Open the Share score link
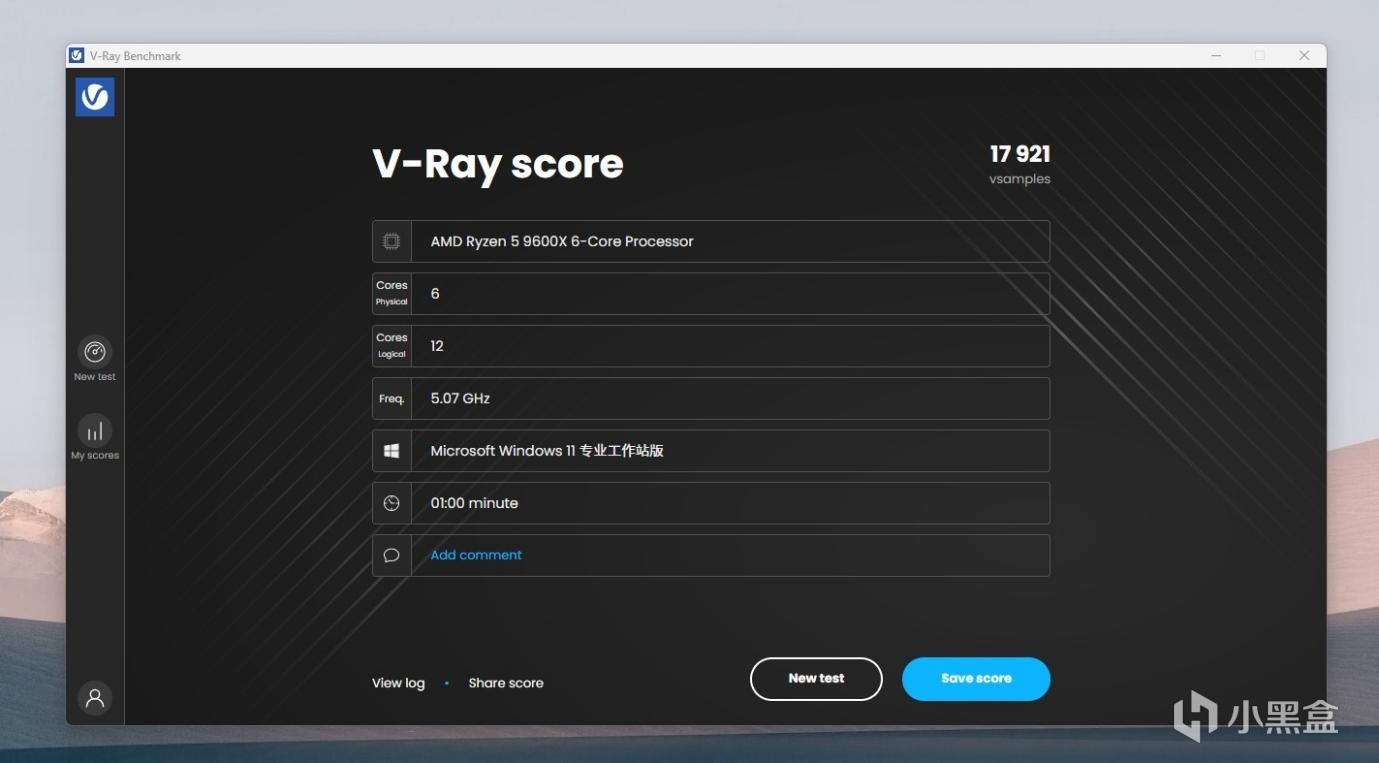 point(506,683)
